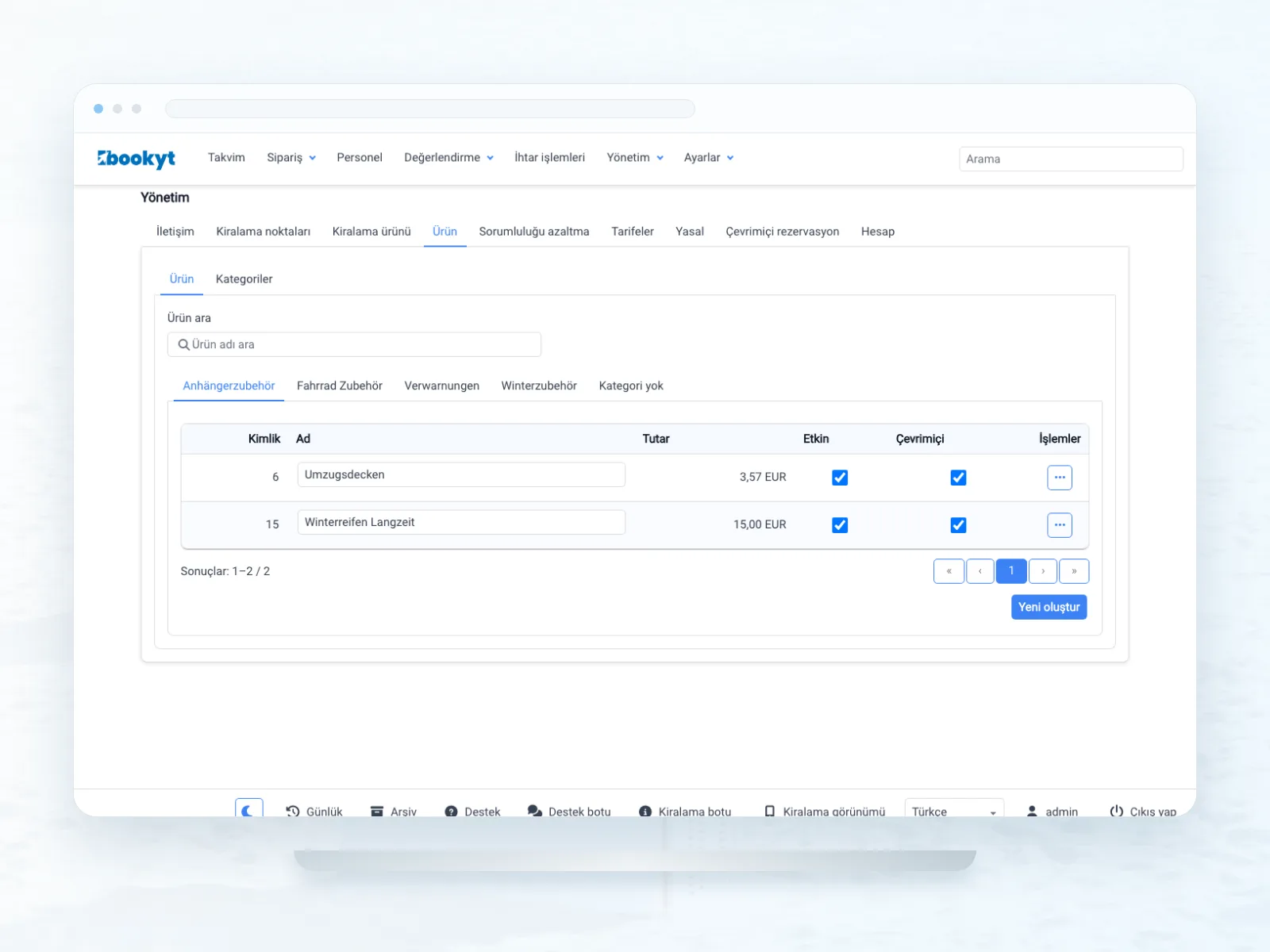Toggle Çevrimiçi checkbox for Umzugsdecken
This screenshot has width=1270, height=952.
(x=959, y=478)
